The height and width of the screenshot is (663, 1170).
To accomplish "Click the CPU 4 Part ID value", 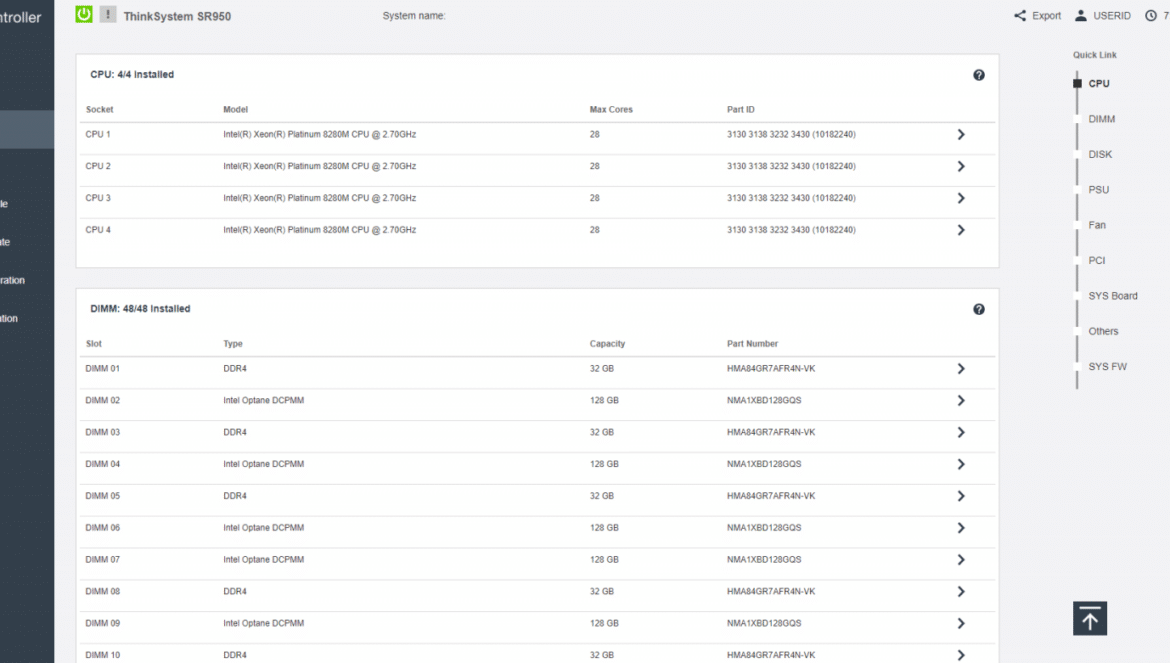I will click(791, 230).
